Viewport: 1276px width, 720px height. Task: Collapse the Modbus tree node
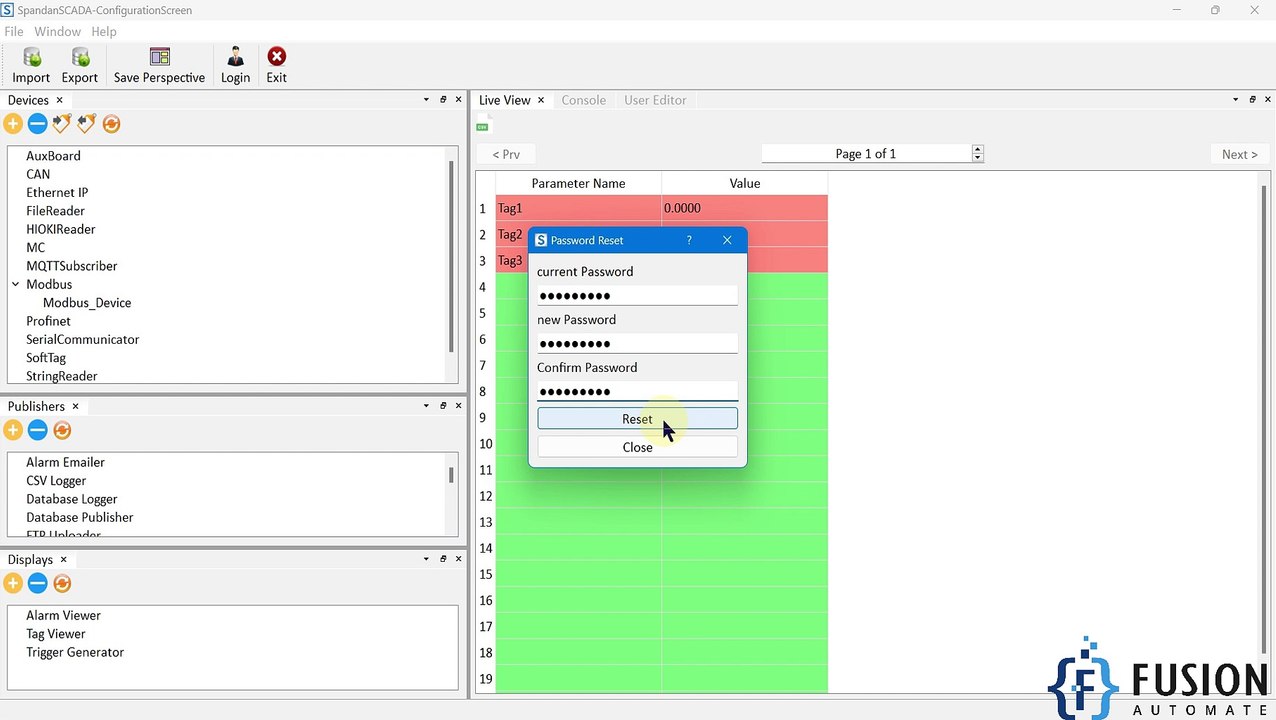tap(16, 284)
